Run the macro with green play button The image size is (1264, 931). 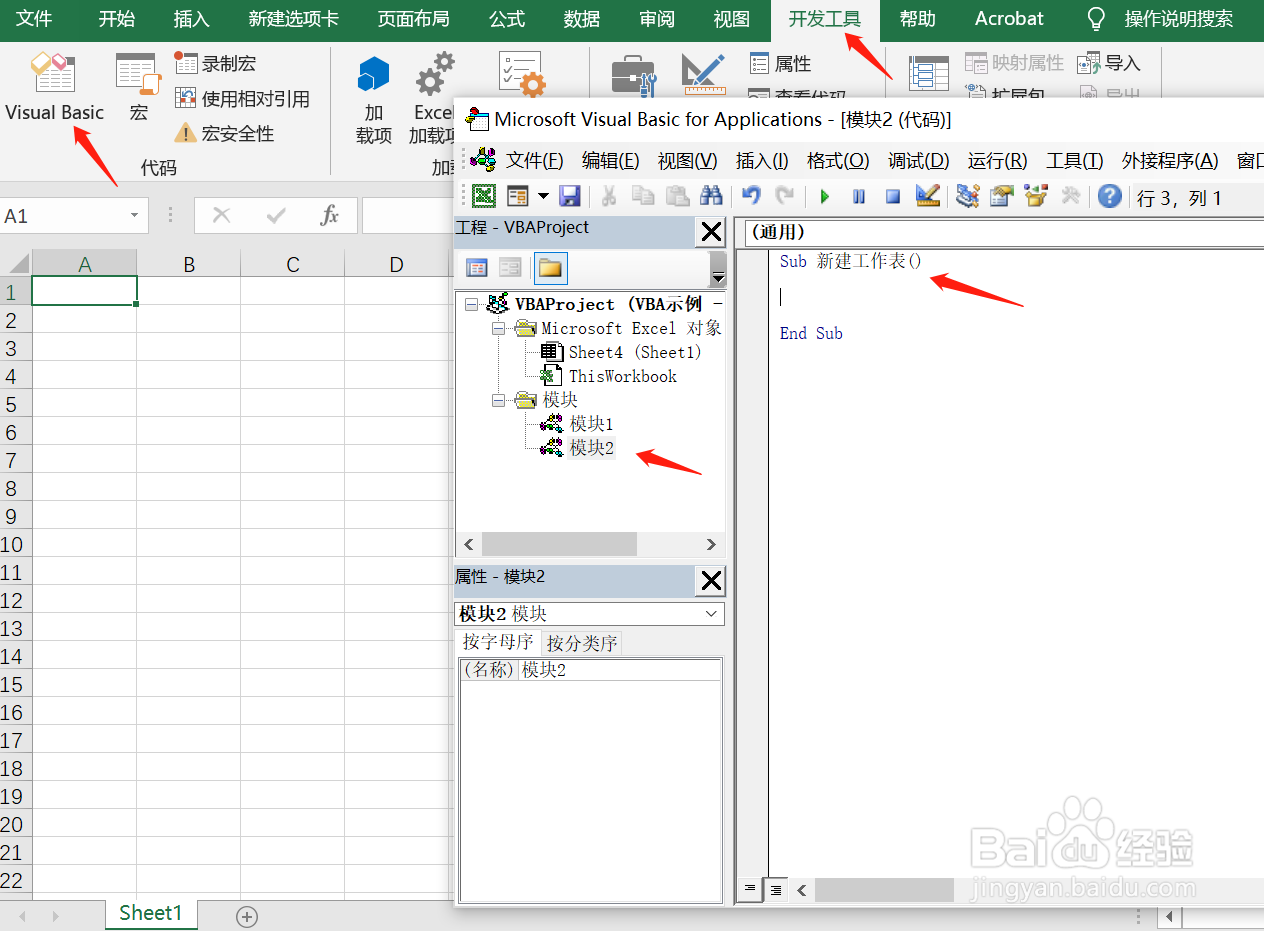(825, 196)
